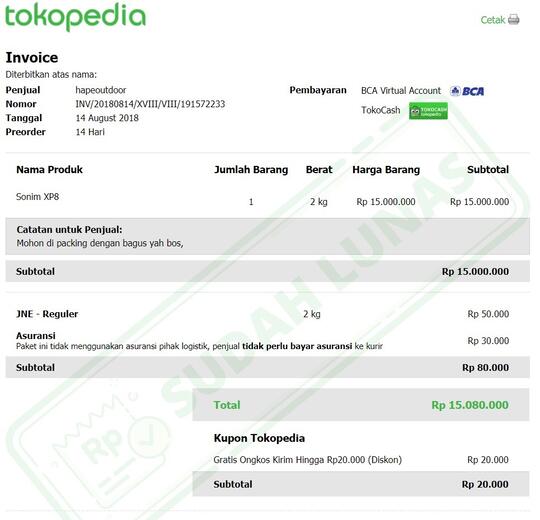Screen dimensions: 540x520
Task: Click the green Total label
Action: pos(227,405)
